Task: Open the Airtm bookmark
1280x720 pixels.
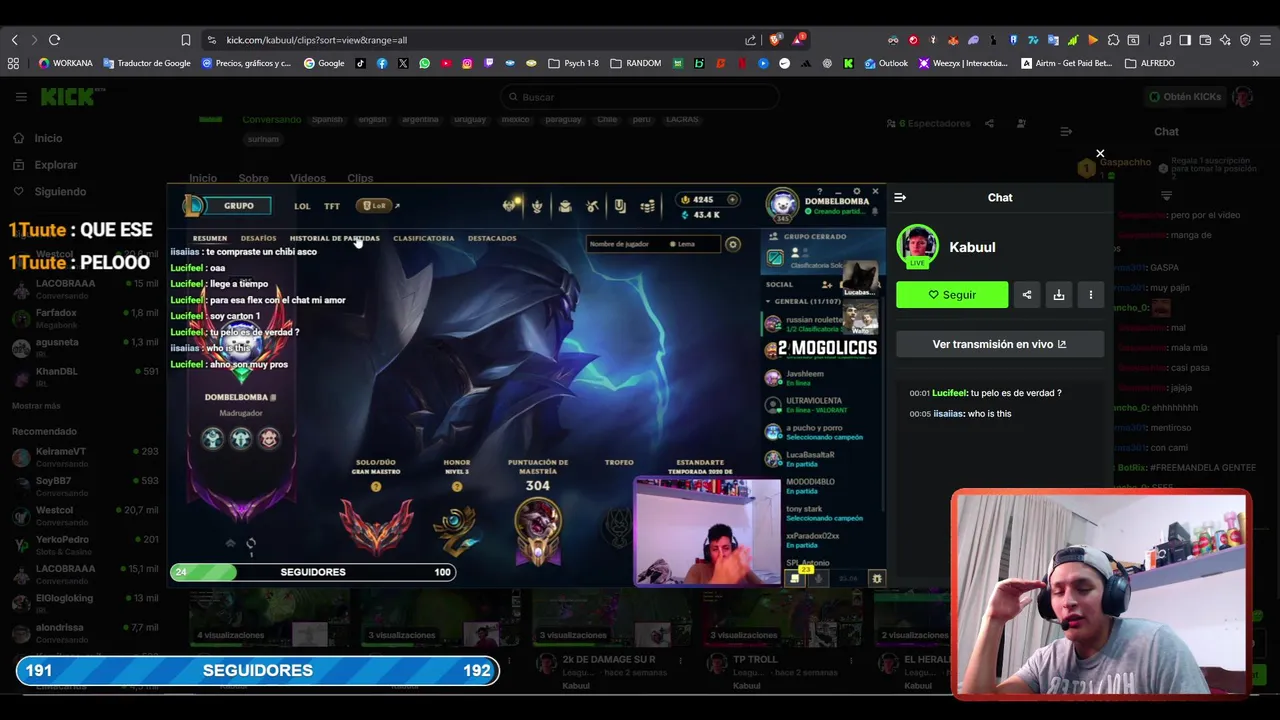Action: tap(1066, 63)
